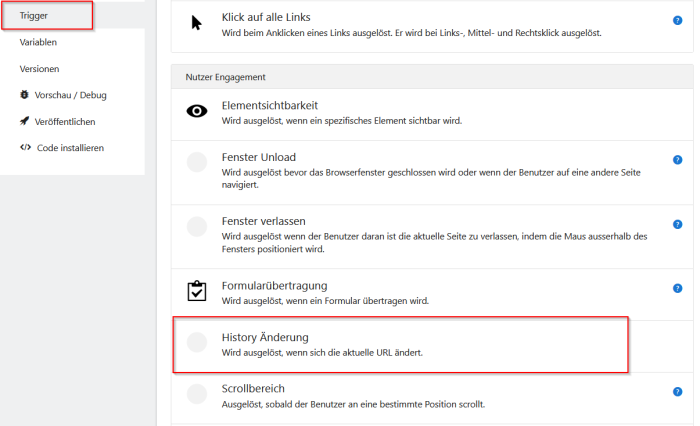This screenshot has height=426, width=700.
Task: Select the Fenster Unload trigger title
Action: pos(258,157)
